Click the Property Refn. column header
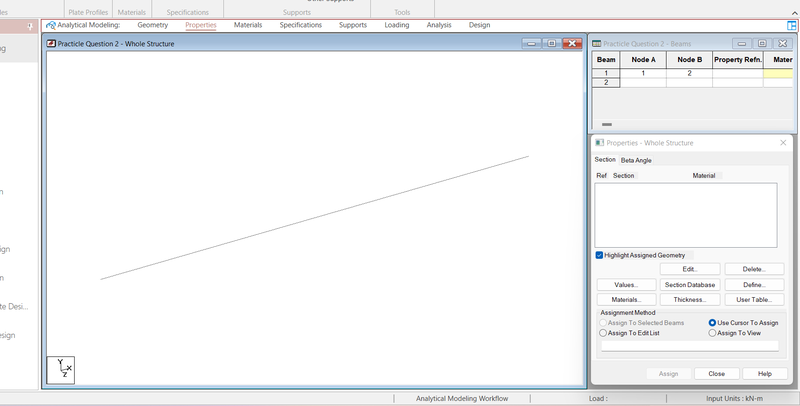 738,60
